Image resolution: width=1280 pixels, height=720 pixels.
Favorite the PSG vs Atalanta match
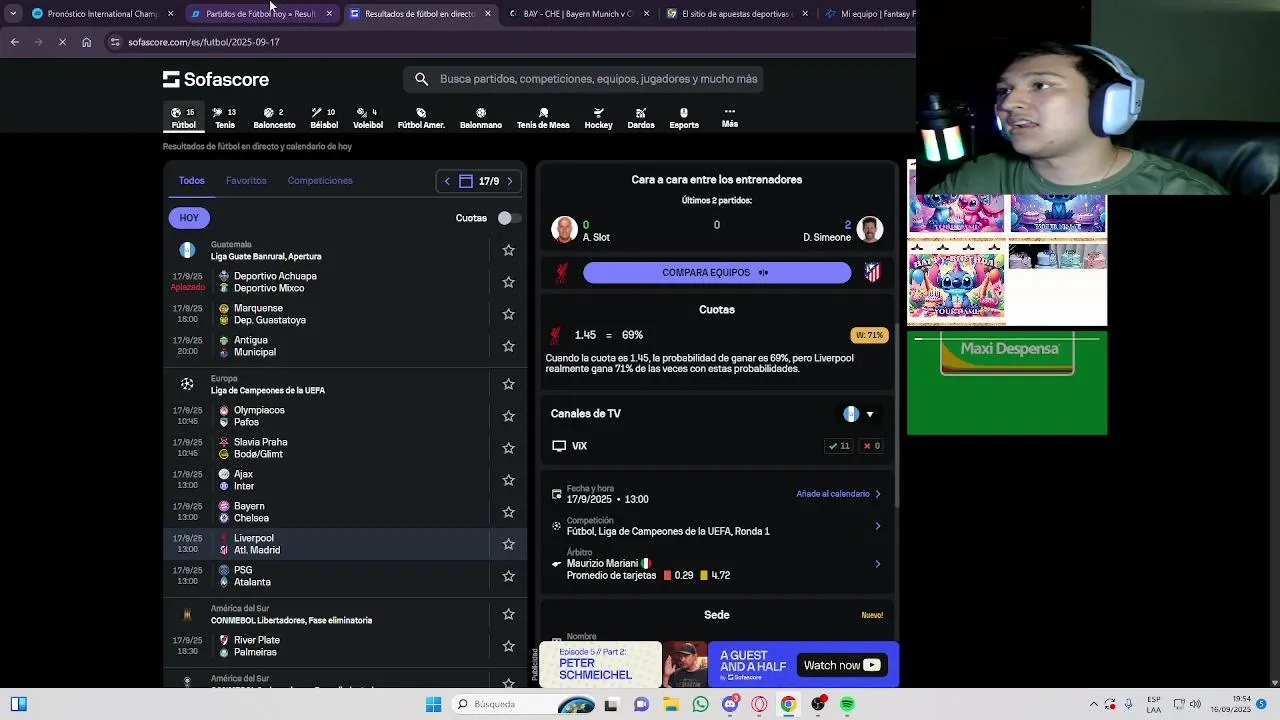[x=508, y=576]
